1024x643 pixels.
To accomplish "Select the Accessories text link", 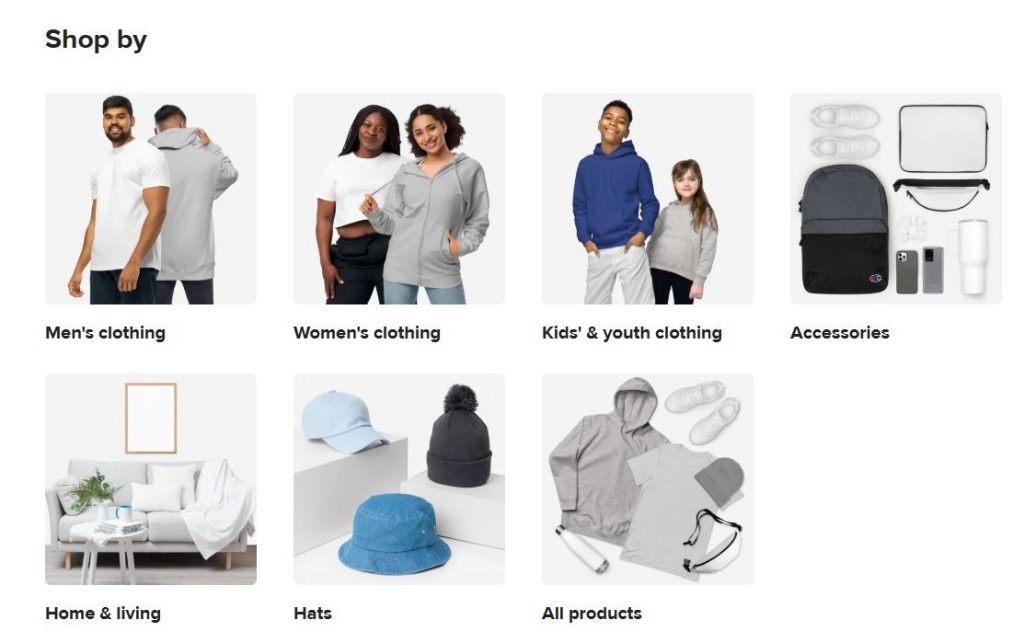I will coord(840,333).
